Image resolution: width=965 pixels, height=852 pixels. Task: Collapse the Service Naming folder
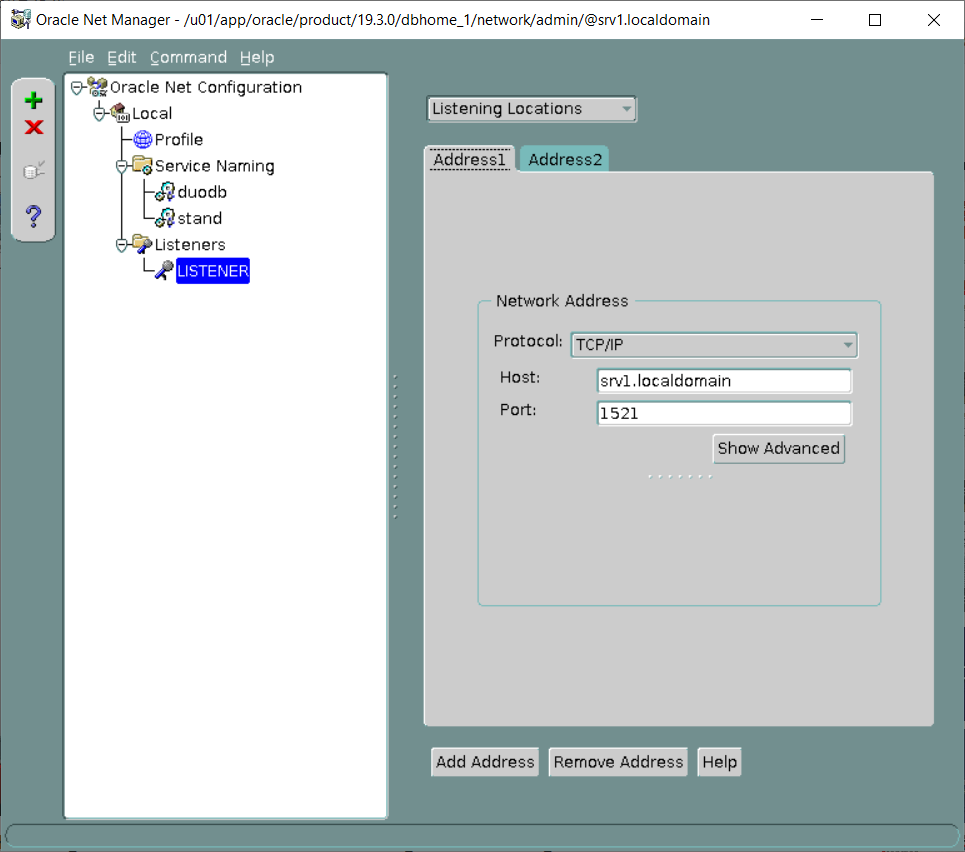tap(121, 166)
